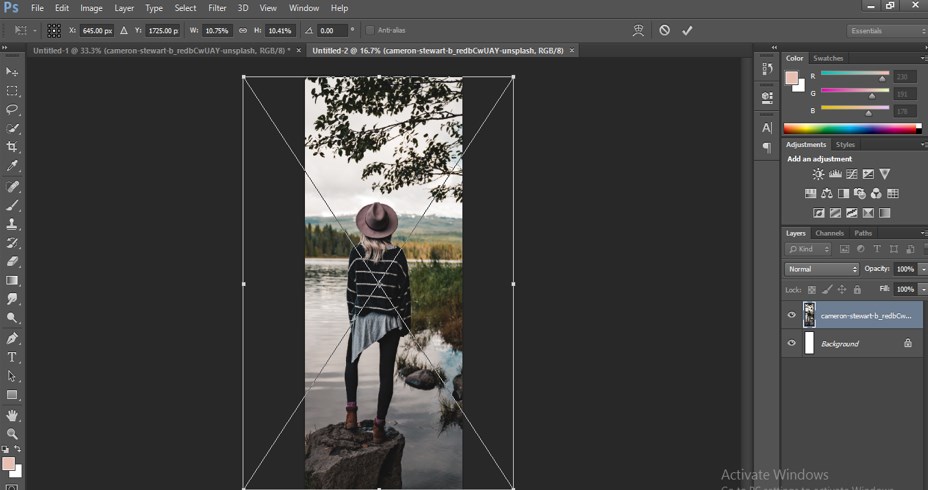This screenshot has height=490, width=928.
Task: Switch to the Channels tab
Action: pos(829,233)
